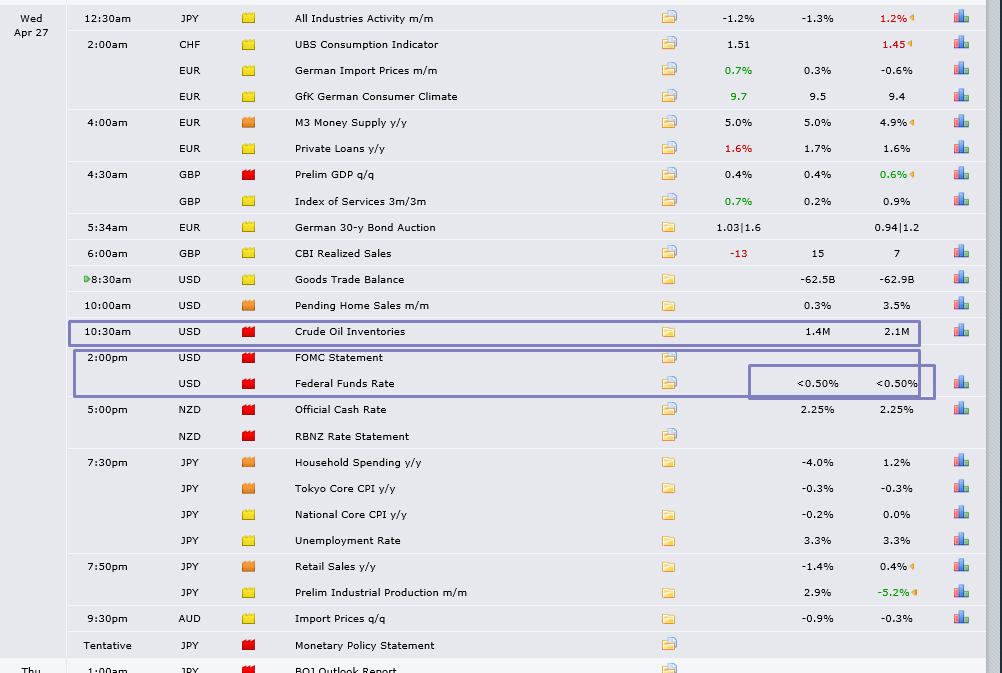Click the red impact icon beside FOMC Statement

coord(249,357)
